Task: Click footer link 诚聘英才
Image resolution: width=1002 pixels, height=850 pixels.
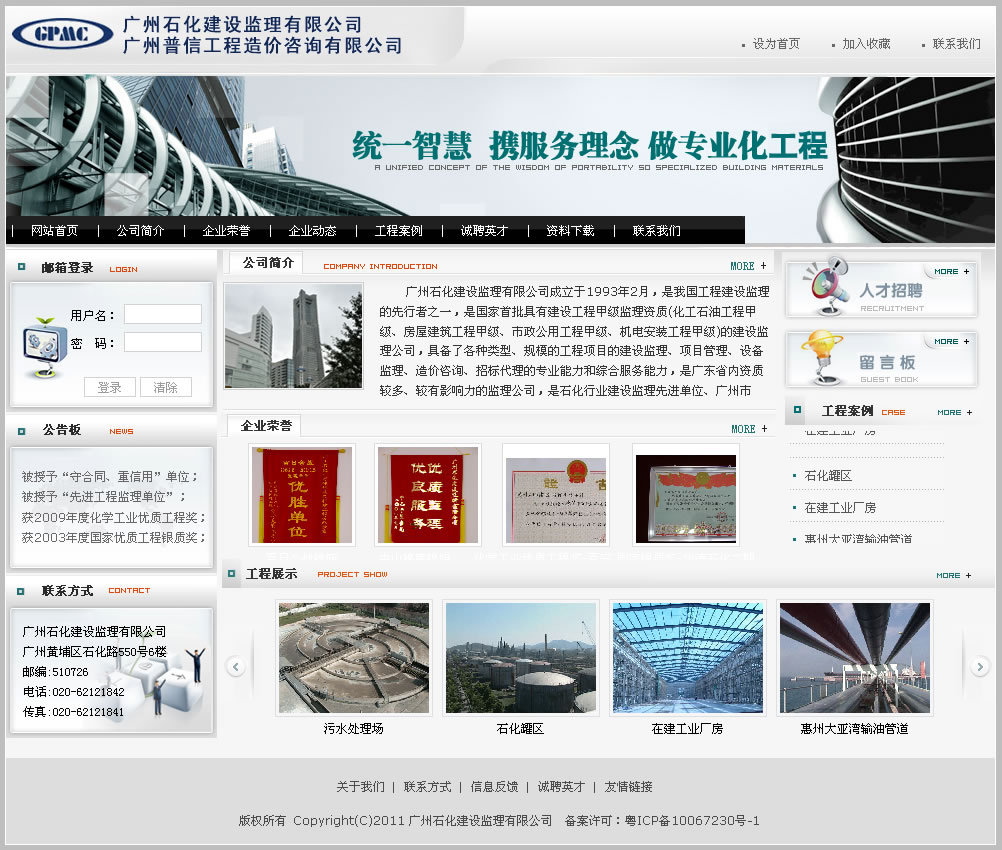Action: [561, 787]
